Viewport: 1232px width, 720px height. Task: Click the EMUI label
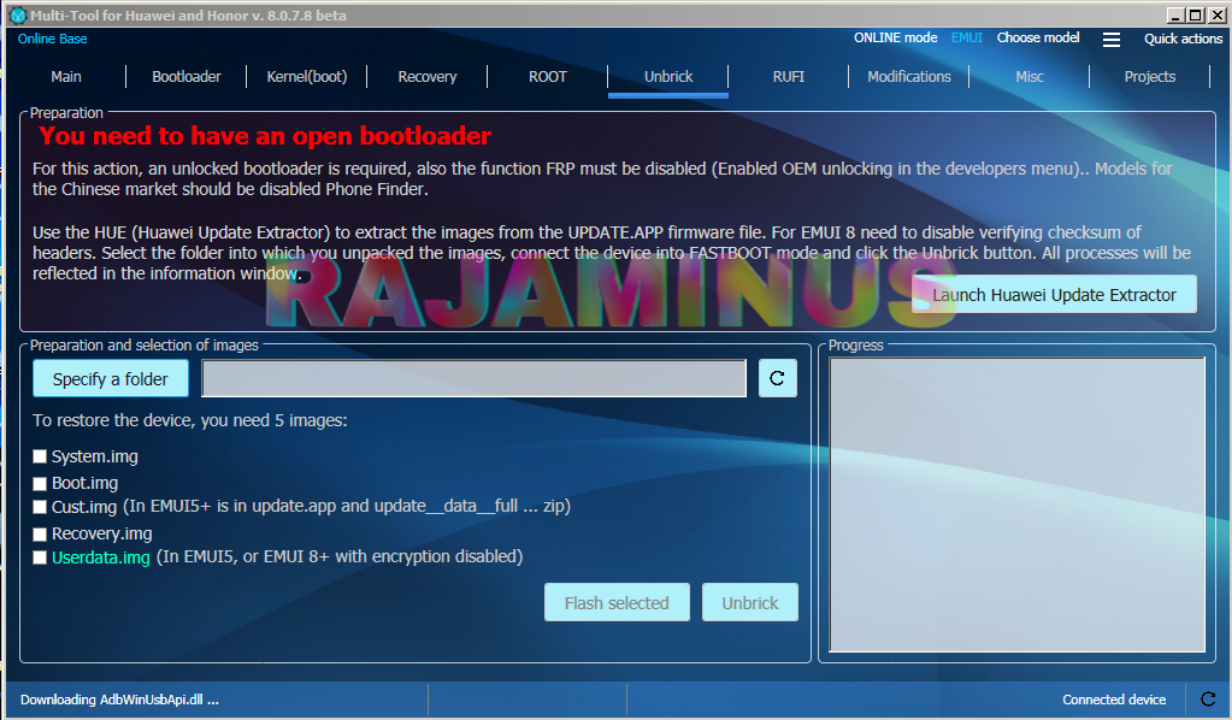tap(966, 38)
